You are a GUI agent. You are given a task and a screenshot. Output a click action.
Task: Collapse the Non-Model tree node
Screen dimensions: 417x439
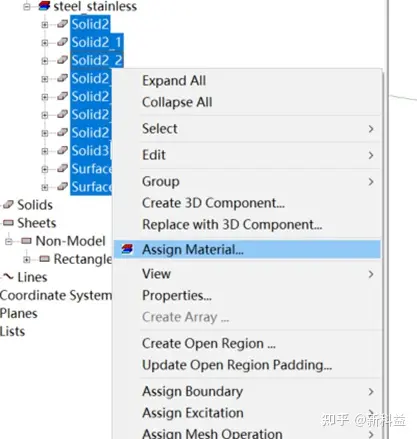pyautogui.click(x=9, y=241)
